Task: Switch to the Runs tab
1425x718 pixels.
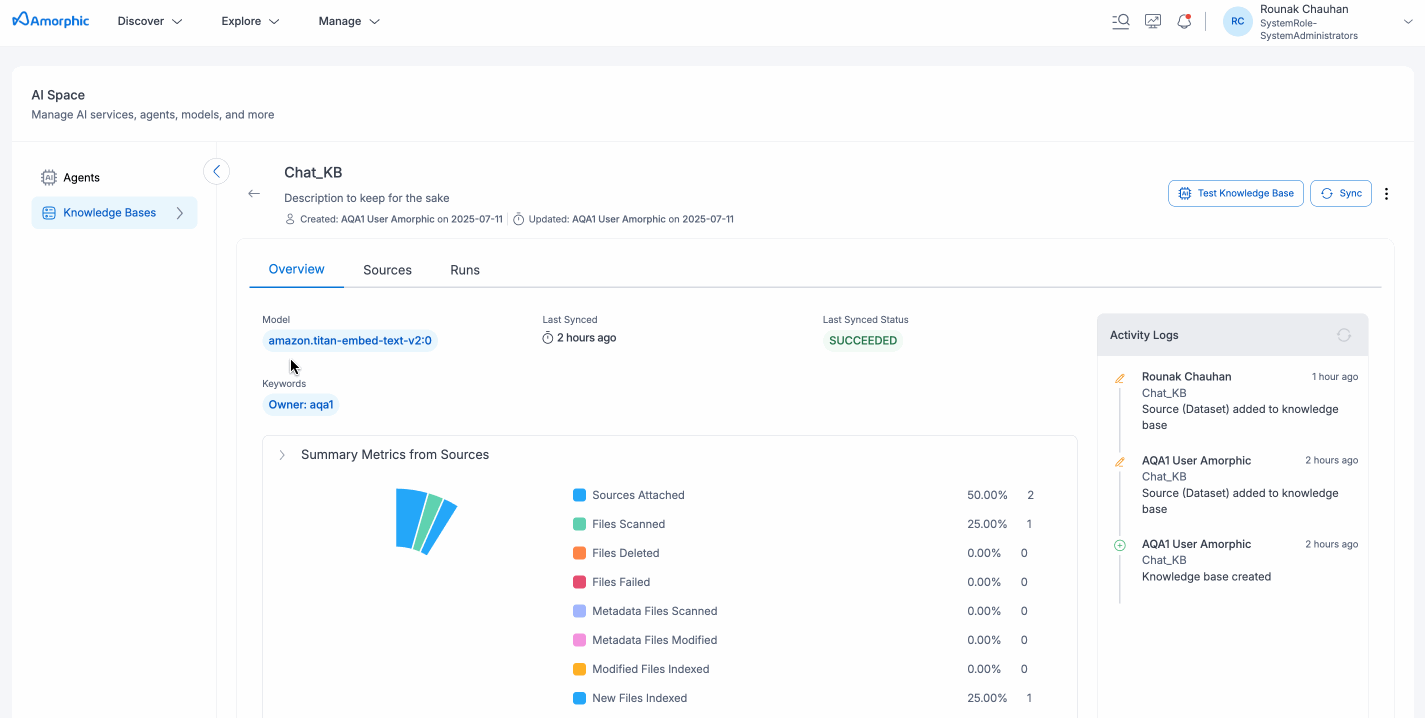Action: 465,270
